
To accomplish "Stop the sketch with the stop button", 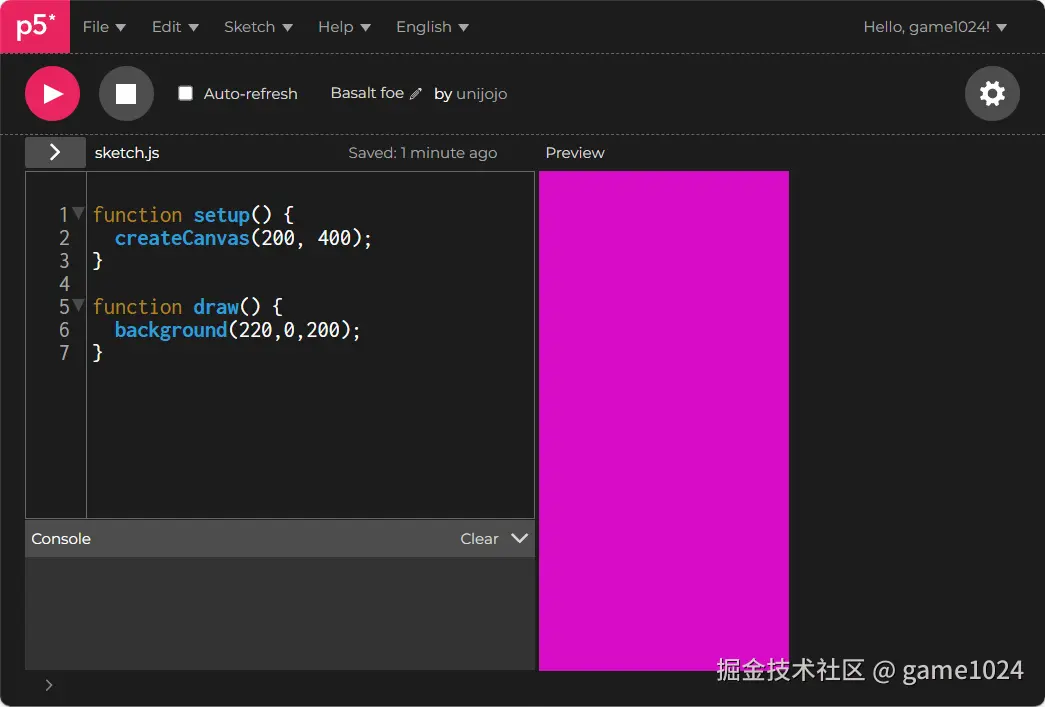I will (x=126, y=93).
